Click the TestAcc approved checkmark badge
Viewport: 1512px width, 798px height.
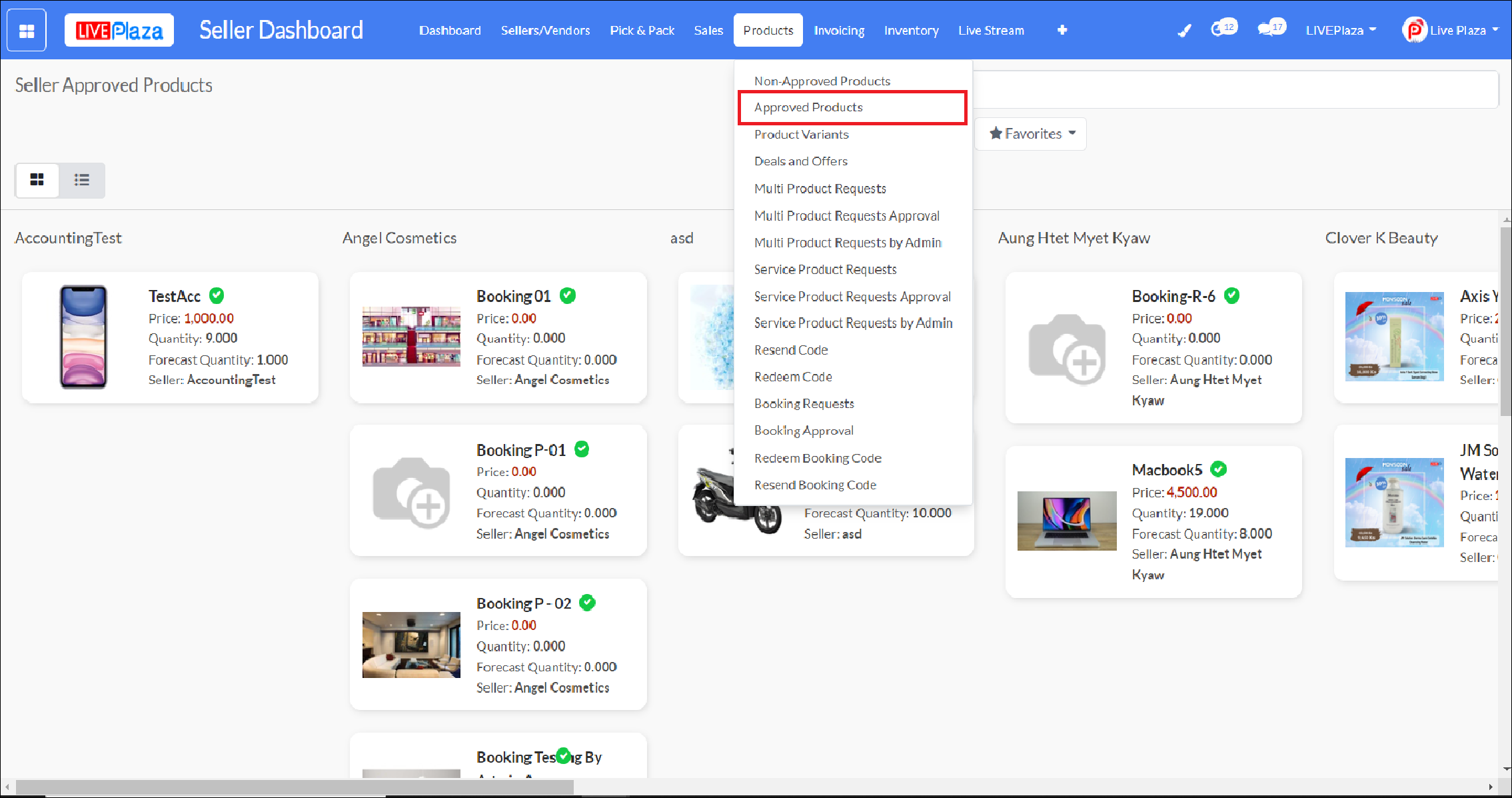click(217, 295)
